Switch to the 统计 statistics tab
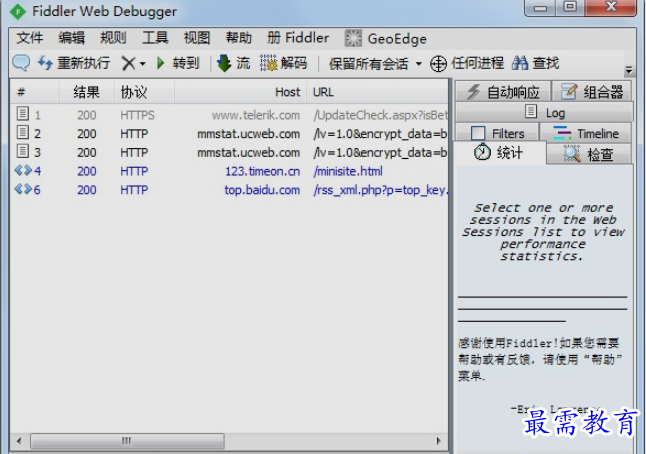The height and width of the screenshot is (454, 646). click(499, 153)
